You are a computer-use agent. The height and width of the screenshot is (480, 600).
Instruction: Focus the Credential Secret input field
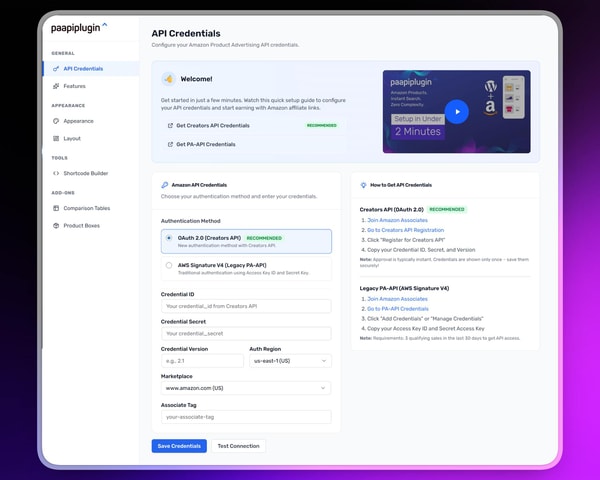coord(246,333)
